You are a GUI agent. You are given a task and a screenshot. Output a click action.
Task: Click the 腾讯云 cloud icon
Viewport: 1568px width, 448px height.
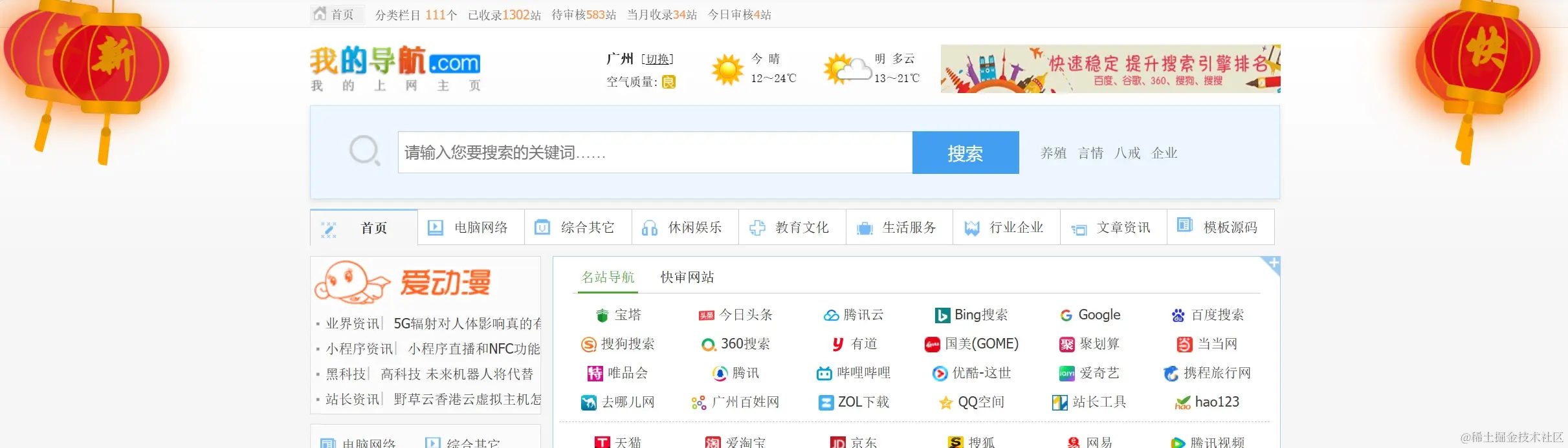coord(831,315)
